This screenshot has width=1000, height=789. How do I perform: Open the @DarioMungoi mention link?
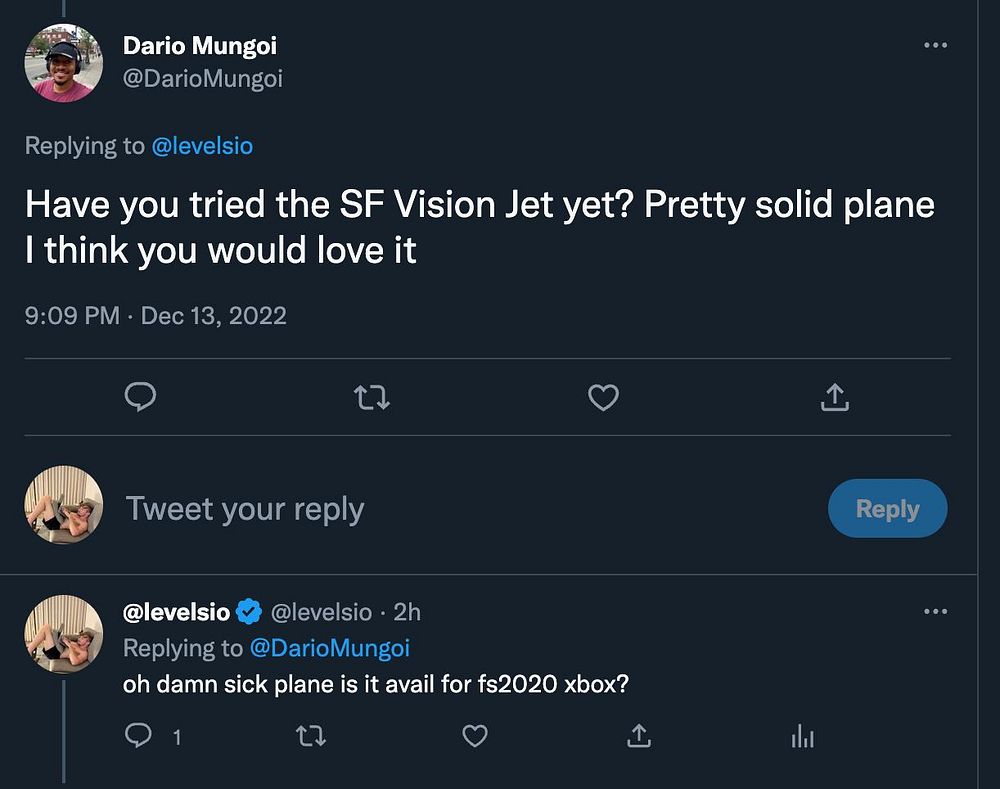pos(328,647)
